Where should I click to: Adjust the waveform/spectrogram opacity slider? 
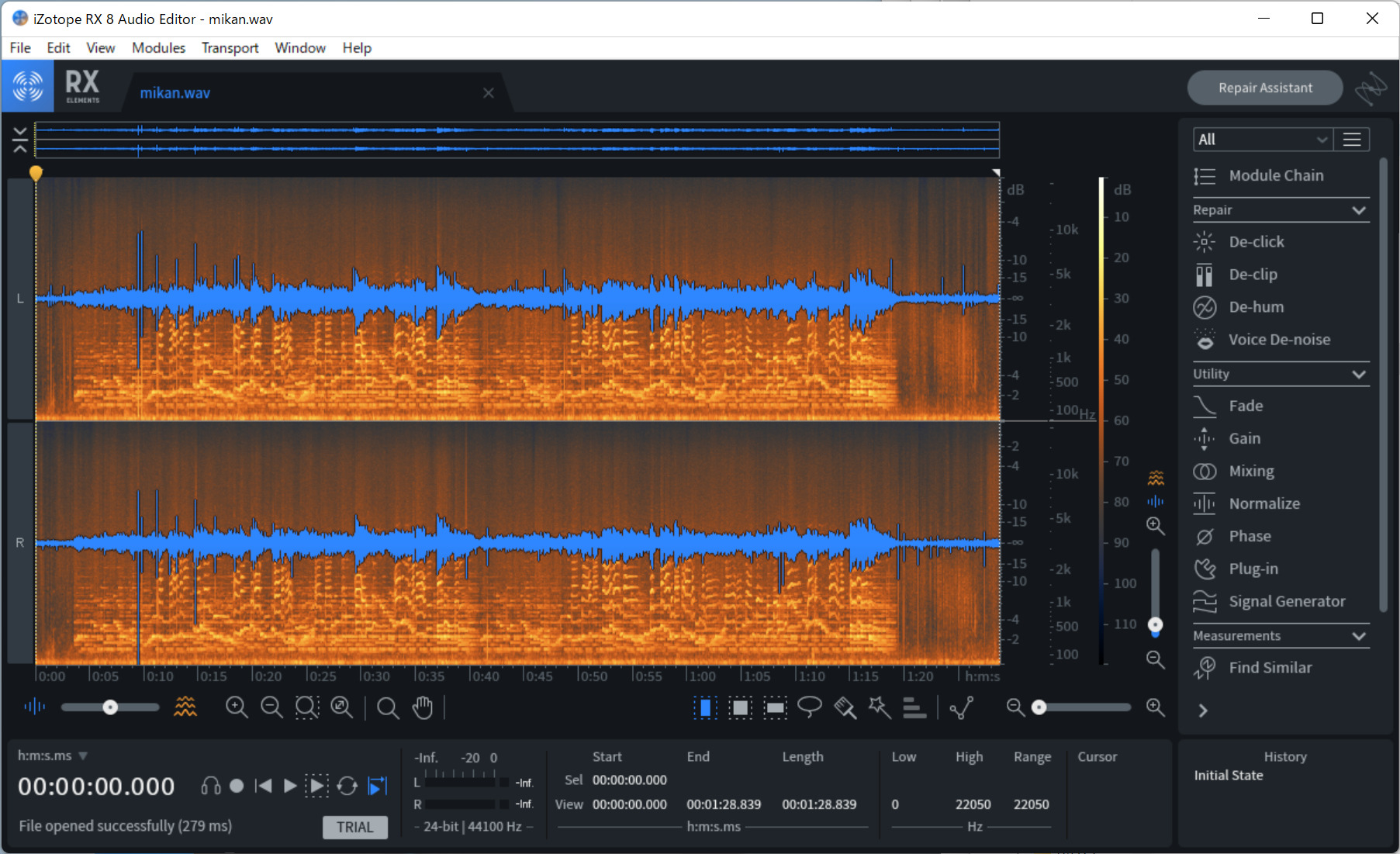(110, 707)
